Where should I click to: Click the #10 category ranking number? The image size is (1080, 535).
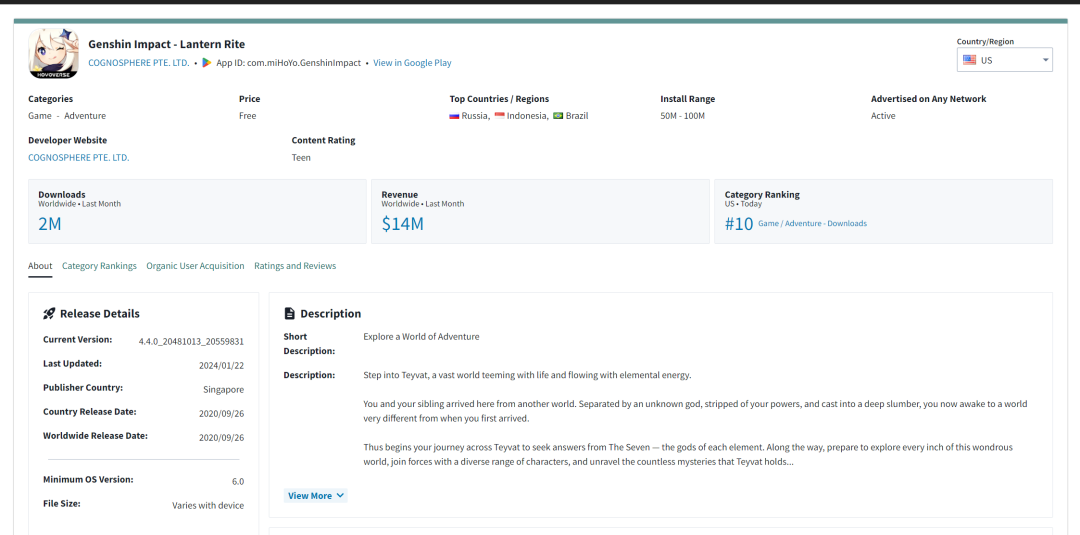[739, 224]
